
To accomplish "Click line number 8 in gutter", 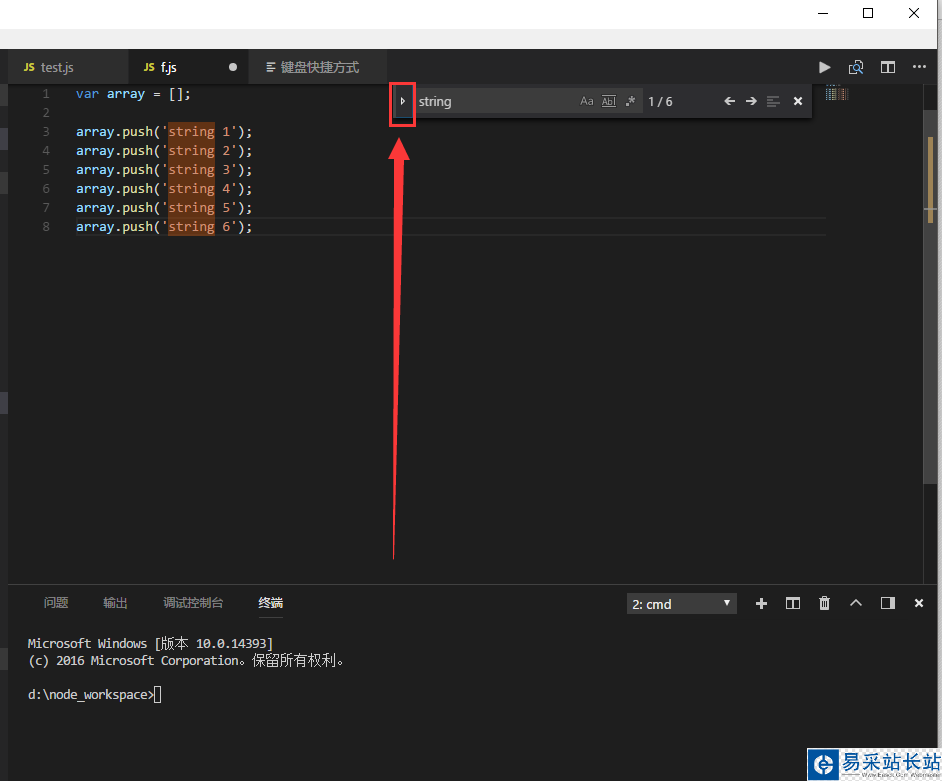I will 46,226.
